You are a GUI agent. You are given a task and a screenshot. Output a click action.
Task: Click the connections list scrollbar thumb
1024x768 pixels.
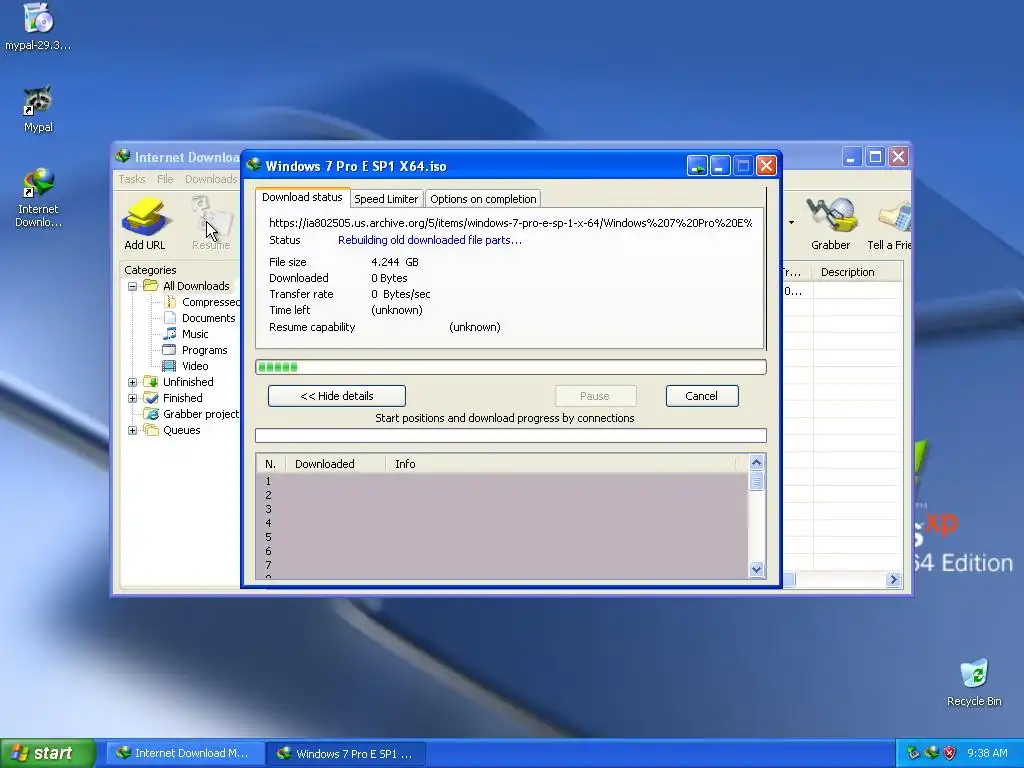click(756, 481)
